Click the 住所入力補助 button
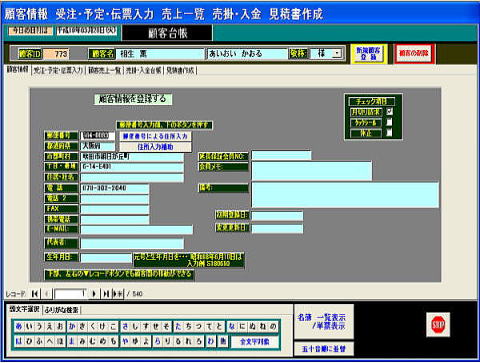Screen dimensions: 480x363 (155, 147)
